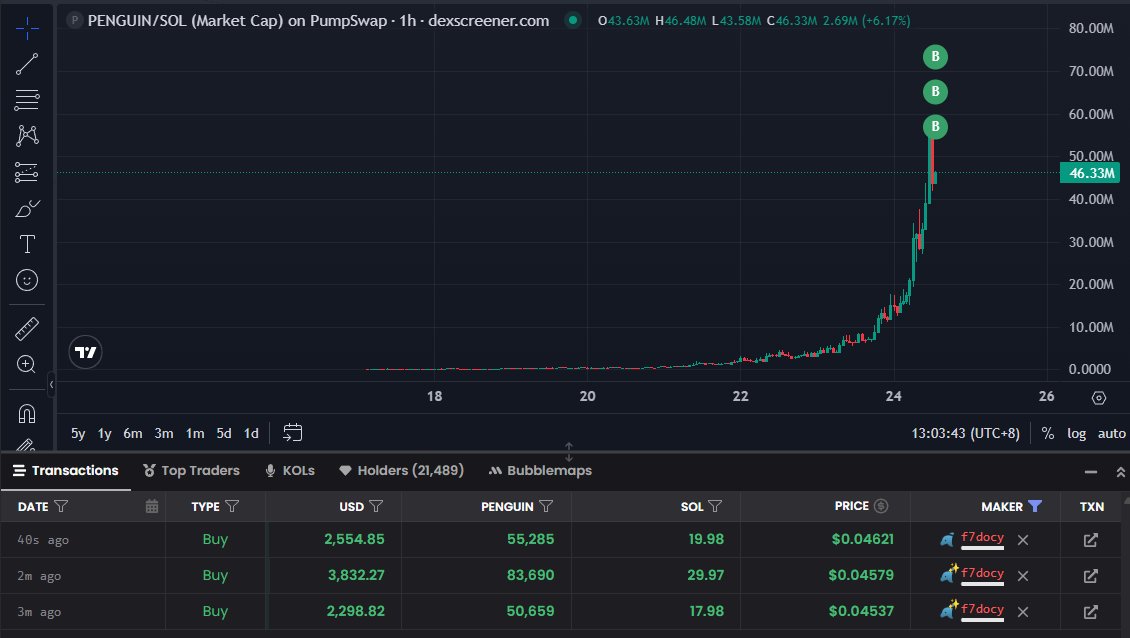Toggle log scale mode

tap(1076, 433)
